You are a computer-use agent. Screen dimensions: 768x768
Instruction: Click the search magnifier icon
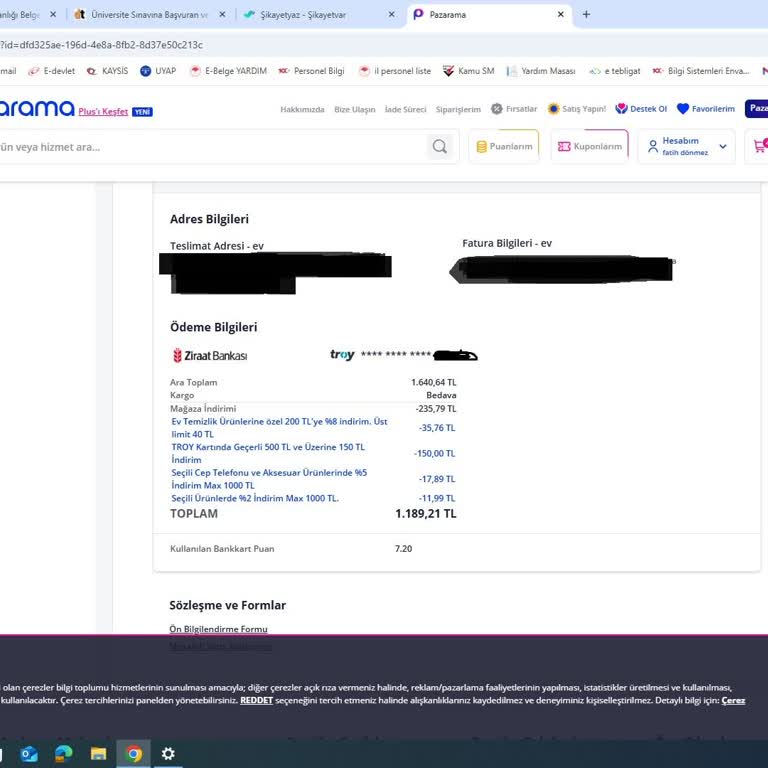pos(440,147)
